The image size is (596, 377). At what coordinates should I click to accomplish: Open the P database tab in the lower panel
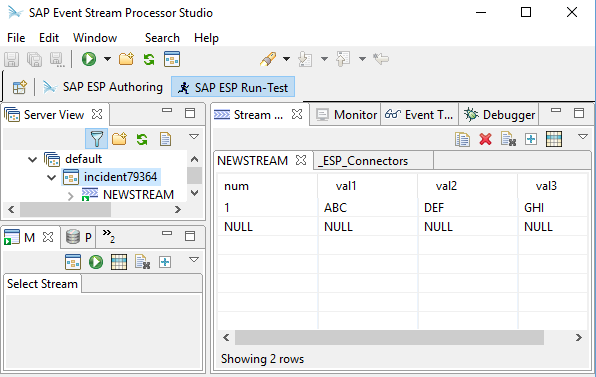pos(79,237)
